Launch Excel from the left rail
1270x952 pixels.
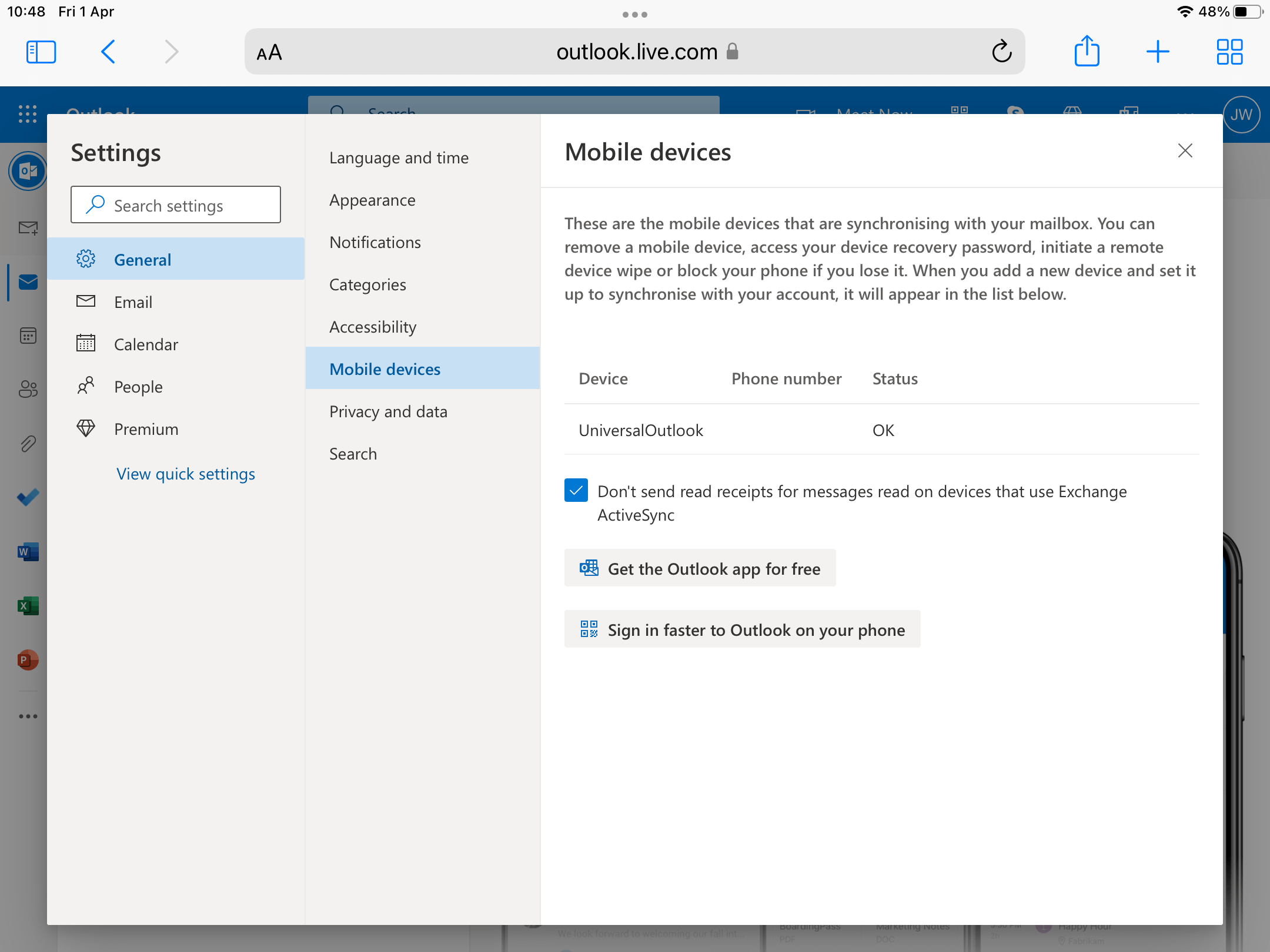coord(28,606)
